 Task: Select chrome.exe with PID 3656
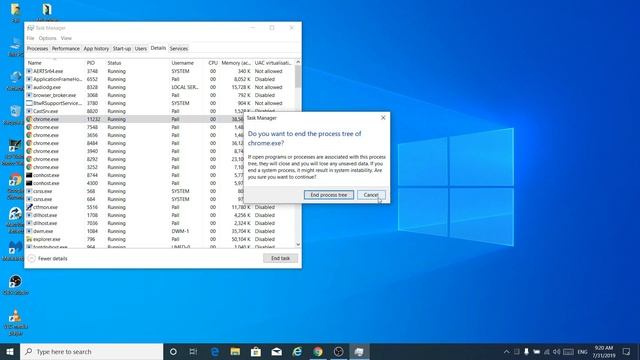135,135
